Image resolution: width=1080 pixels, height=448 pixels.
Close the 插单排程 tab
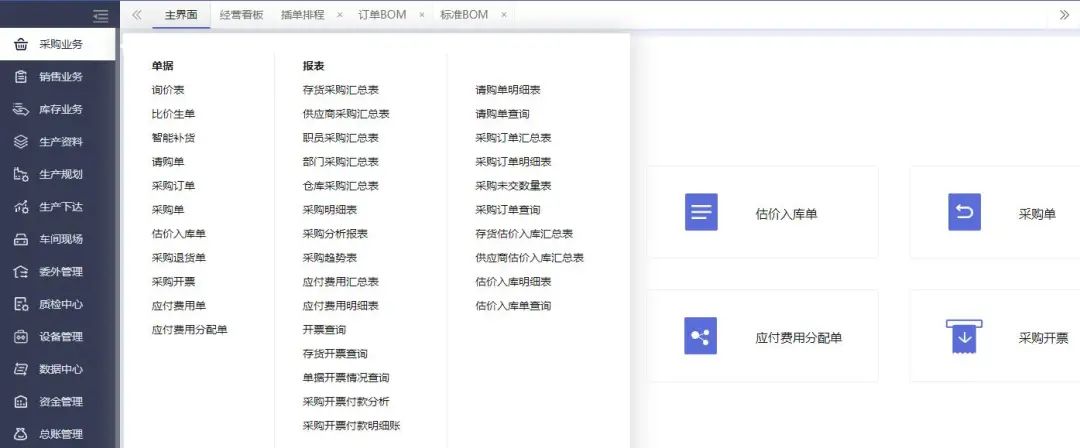pyautogui.click(x=340, y=15)
